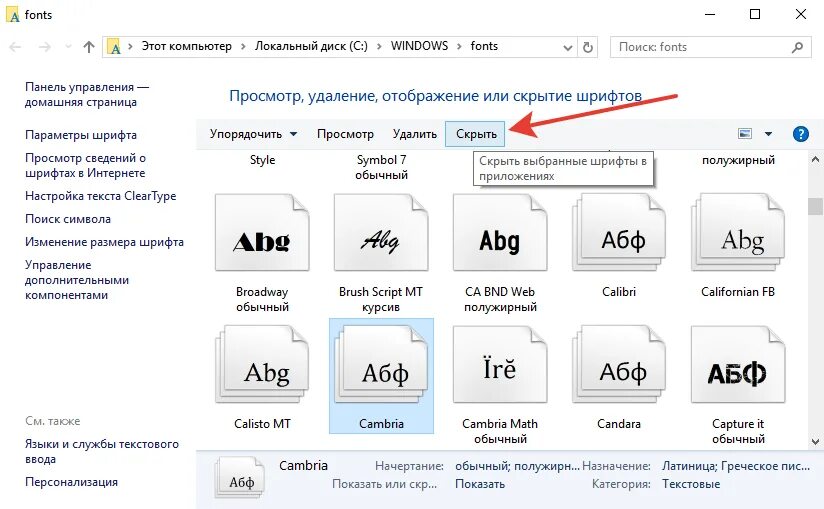Screen dimensions: 824x509
Task: Expand the view options dropdown arrow
Action: [768, 134]
